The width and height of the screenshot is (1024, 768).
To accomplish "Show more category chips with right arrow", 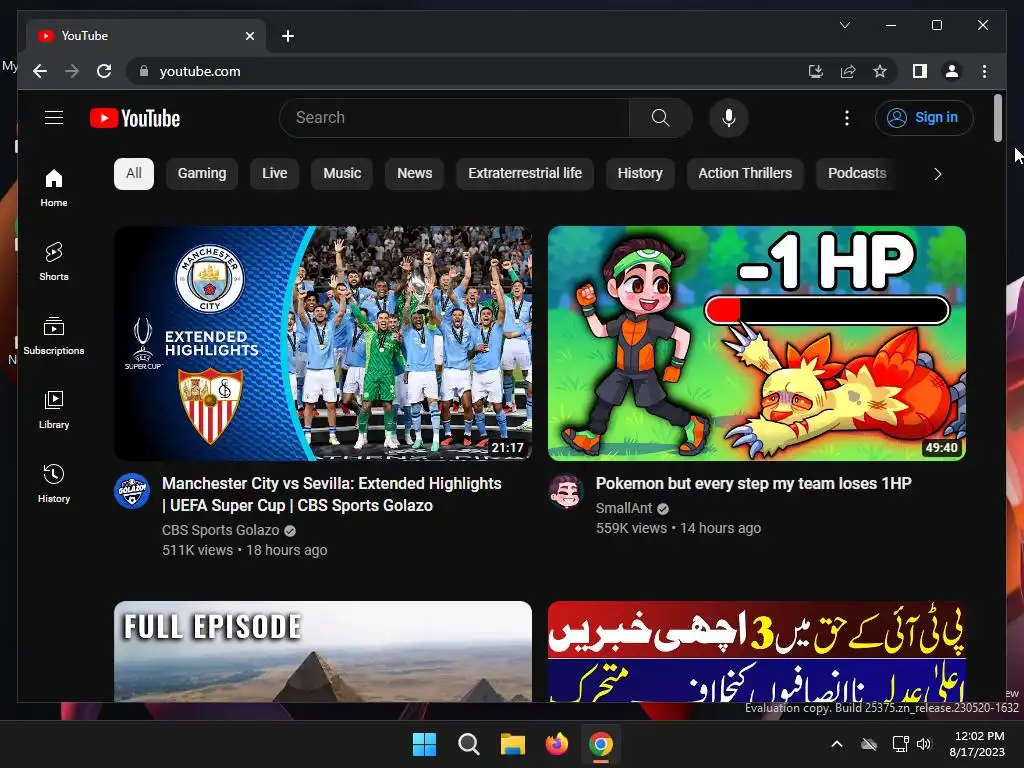I will pos(938,174).
